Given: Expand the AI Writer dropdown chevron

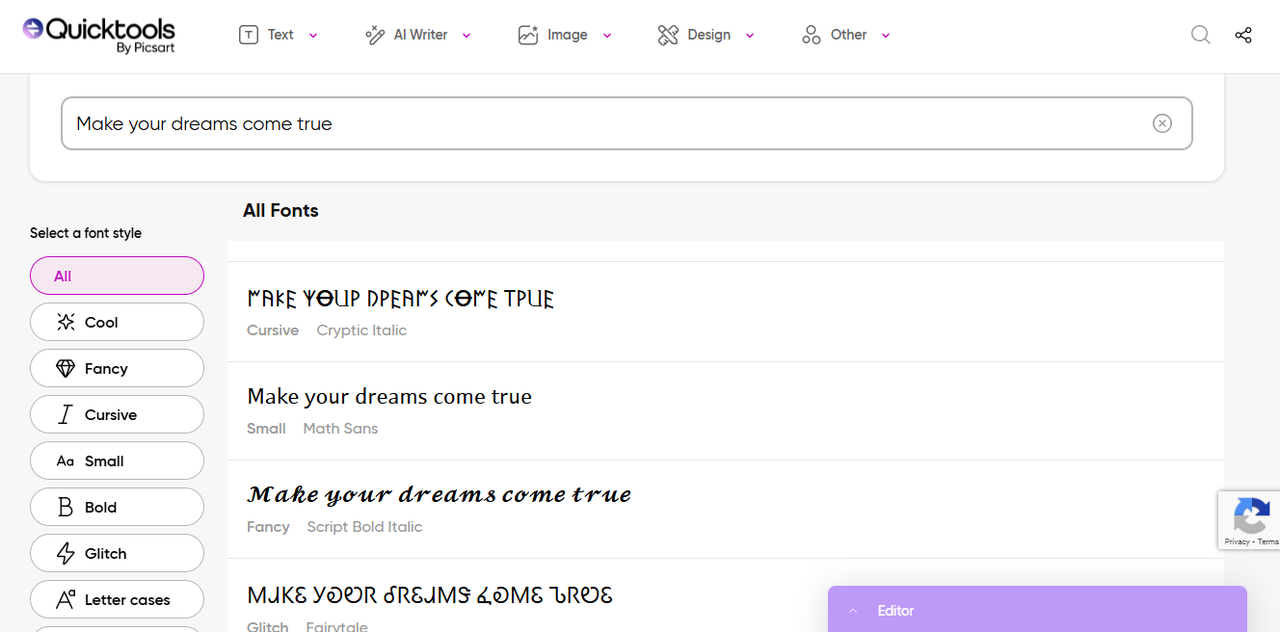Looking at the screenshot, I should (x=466, y=36).
